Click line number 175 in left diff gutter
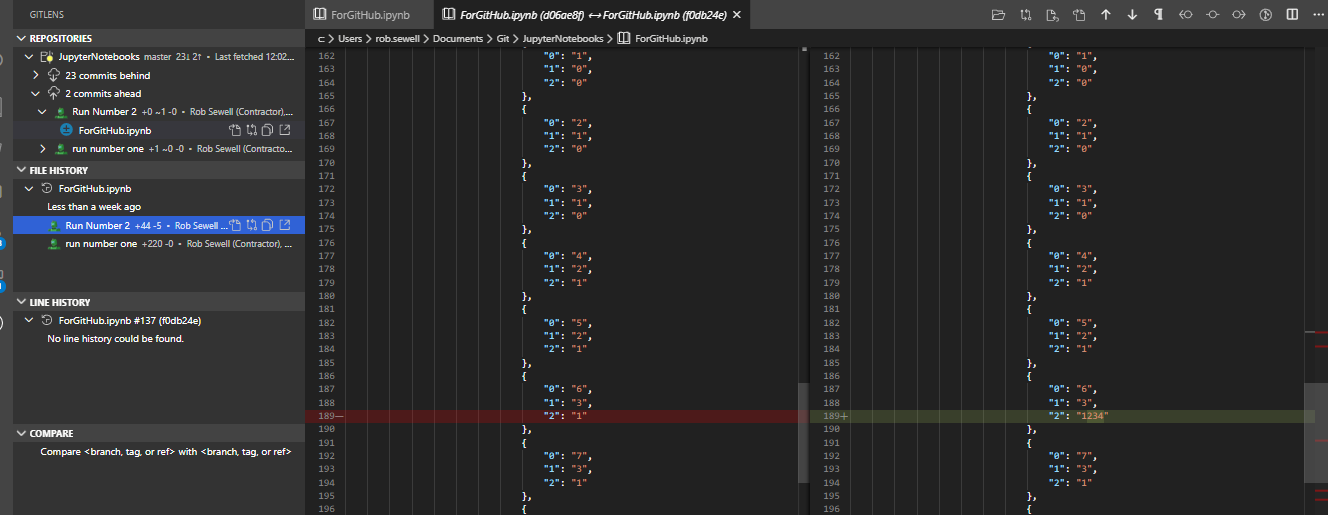Image resolution: width=1328 pixels, height=515 pixels. click(327, 228)
